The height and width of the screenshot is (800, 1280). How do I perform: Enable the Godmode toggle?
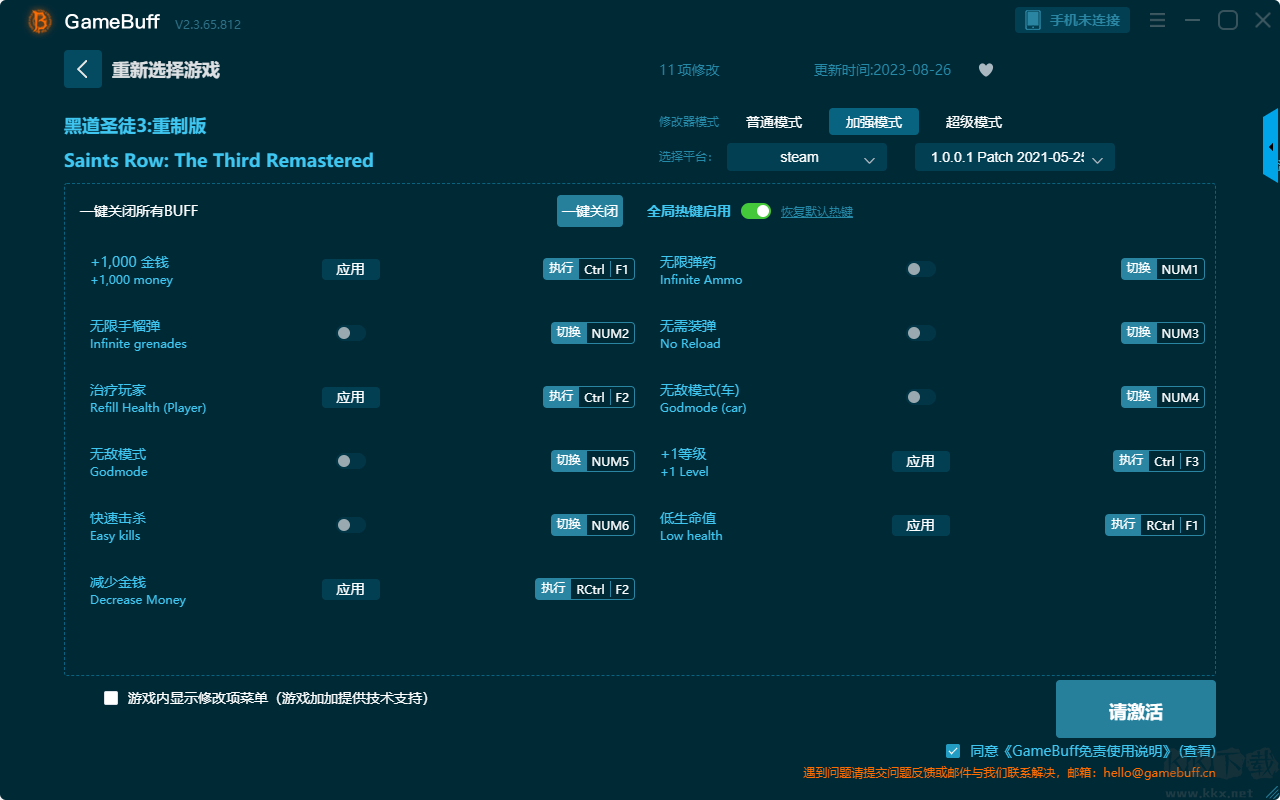(x=351, y=461)
